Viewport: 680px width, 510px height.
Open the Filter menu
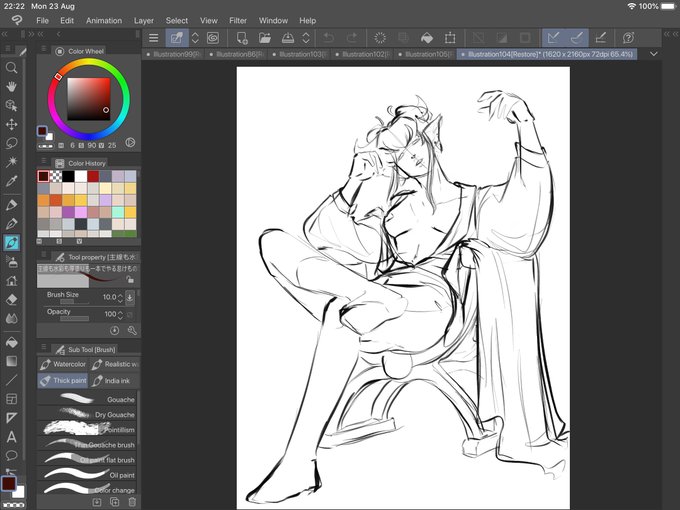238,20
